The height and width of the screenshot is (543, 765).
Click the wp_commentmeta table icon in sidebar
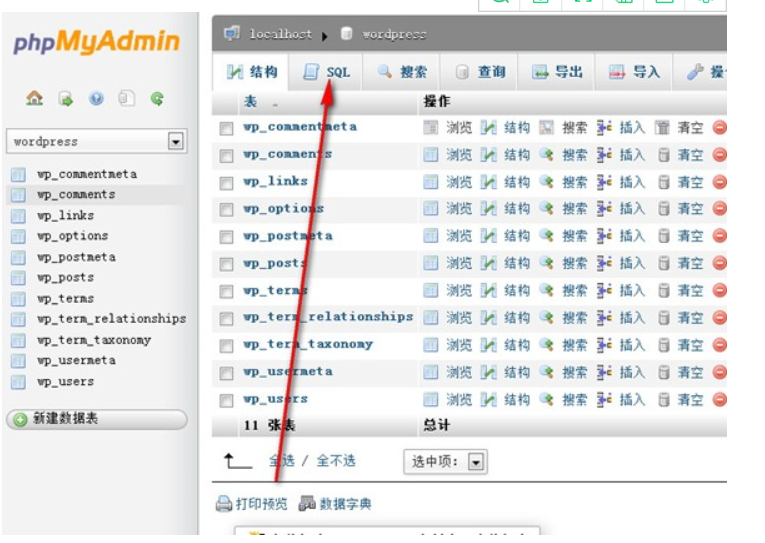19,174
